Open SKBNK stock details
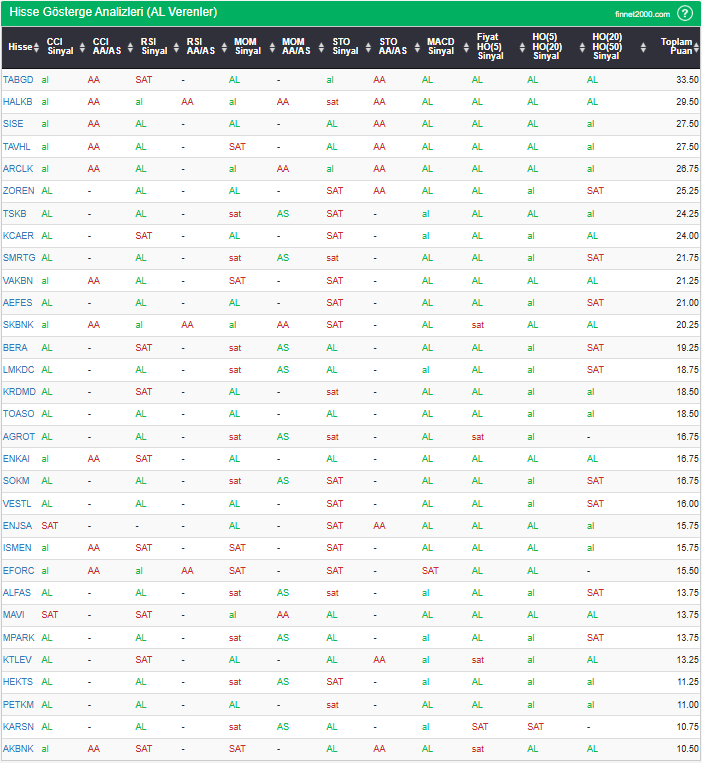The width and height of the screenshot is (702, 763). (x=18, y=325)
